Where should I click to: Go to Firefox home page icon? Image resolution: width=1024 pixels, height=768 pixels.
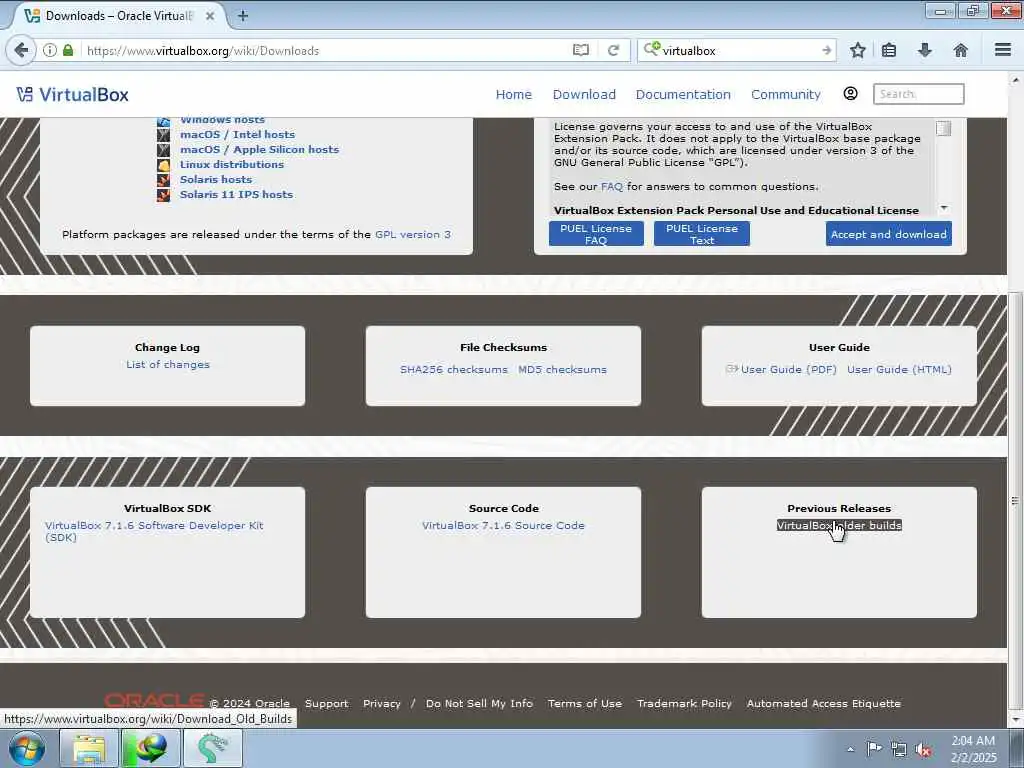(x=961, y=50)
